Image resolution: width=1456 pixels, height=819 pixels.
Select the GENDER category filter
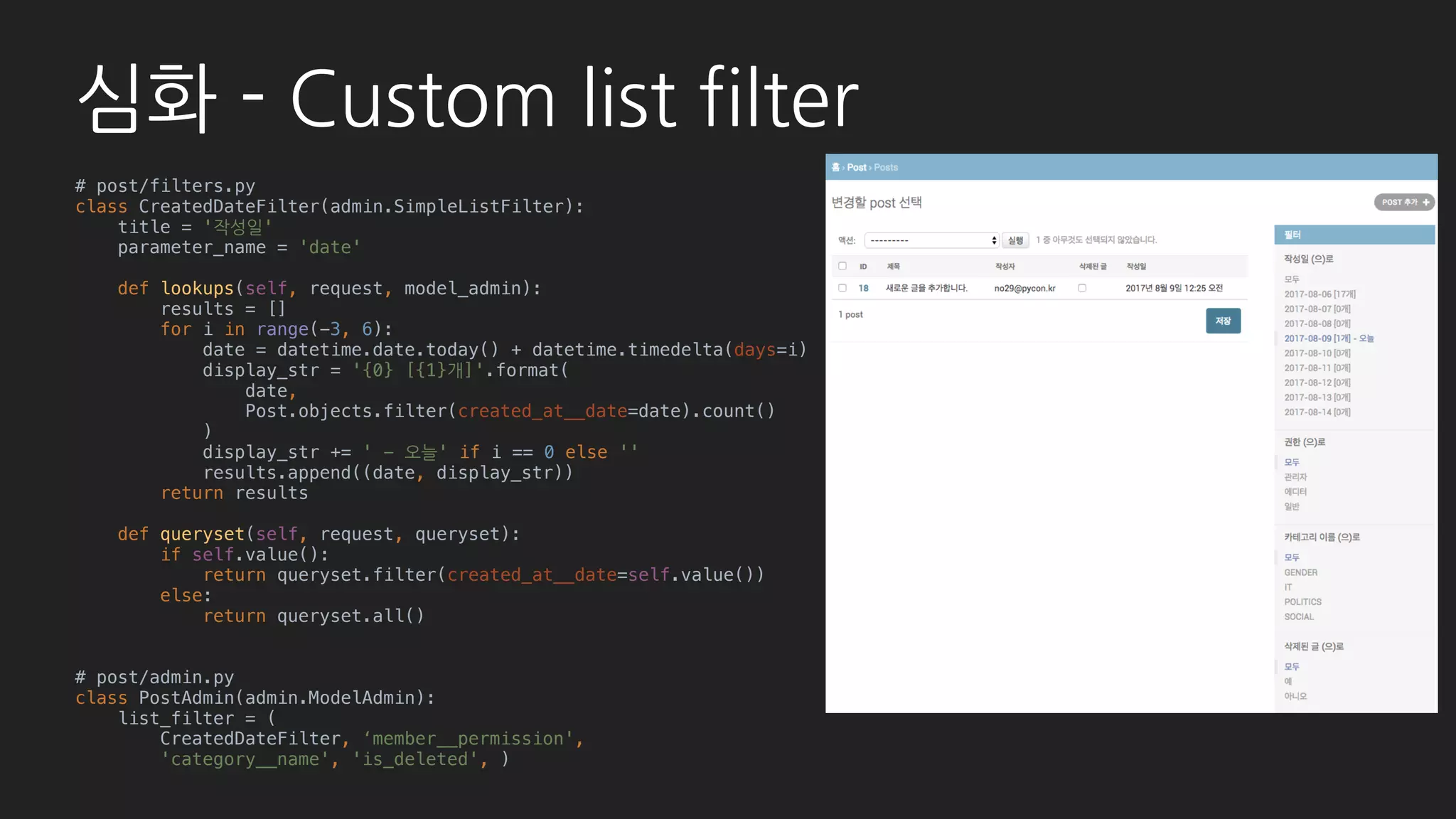click(x=1300, y=572)
